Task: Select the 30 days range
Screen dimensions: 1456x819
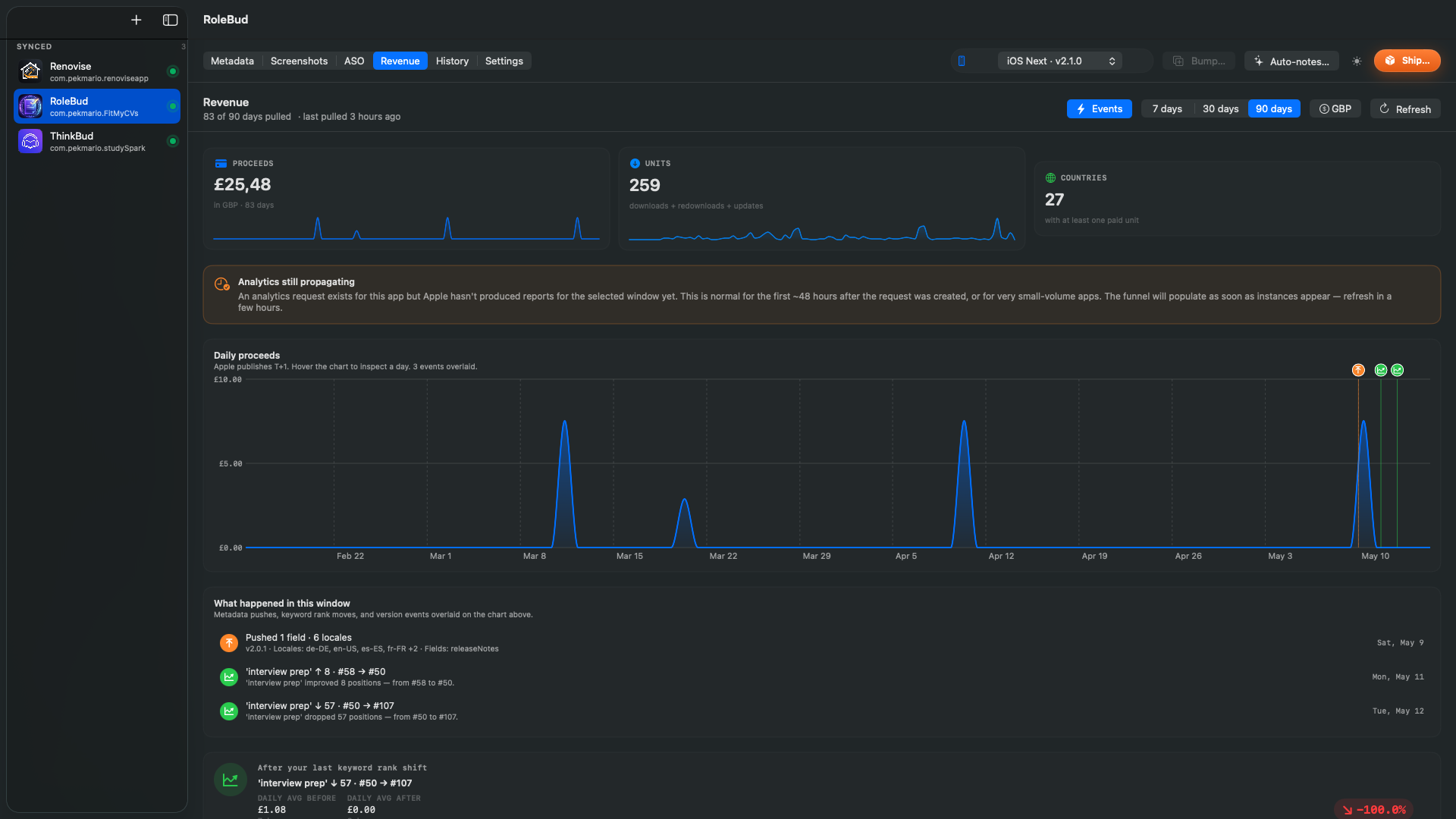Action: point(1220,108)
